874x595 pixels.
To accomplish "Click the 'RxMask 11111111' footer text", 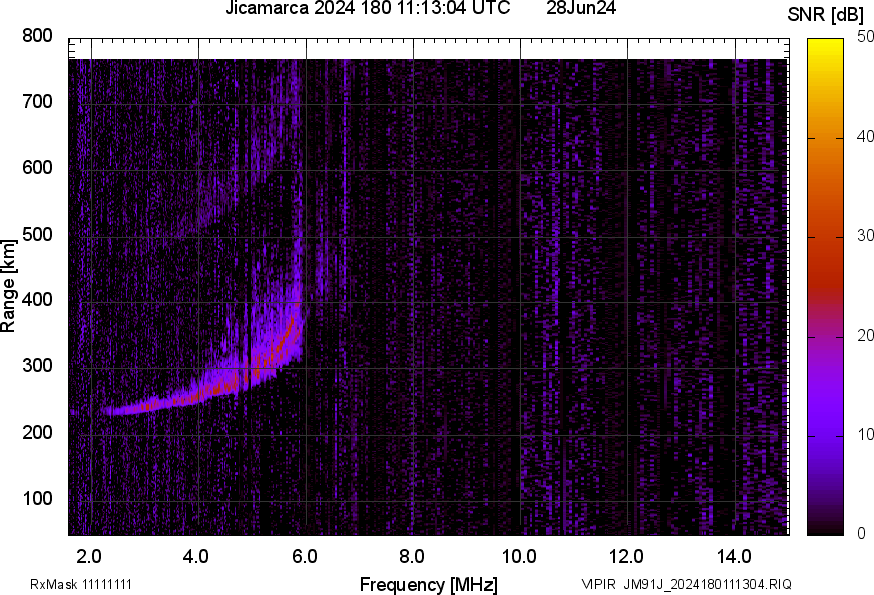I will (x=81, y=584).
